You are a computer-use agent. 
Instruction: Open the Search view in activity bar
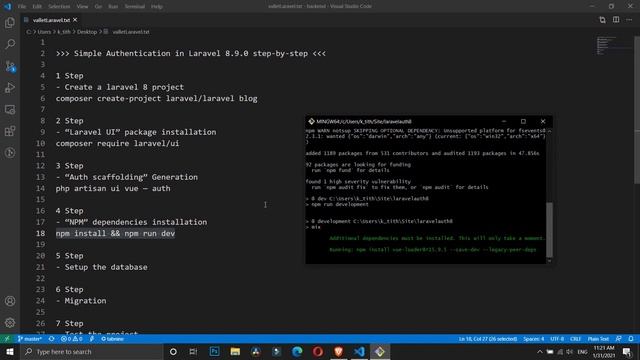click(10, 44)
